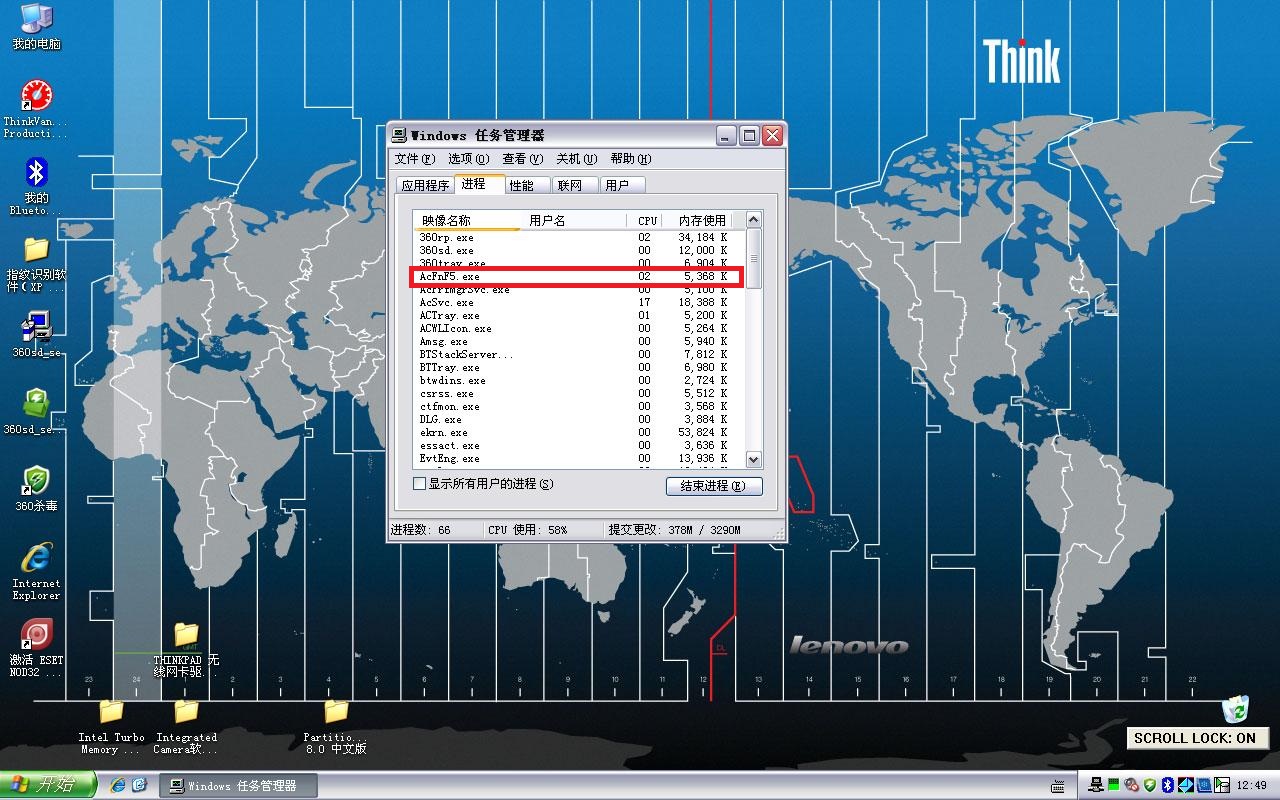Click the 开始 Start button
Screen dimensions: 1280x800
pos(45,785)
